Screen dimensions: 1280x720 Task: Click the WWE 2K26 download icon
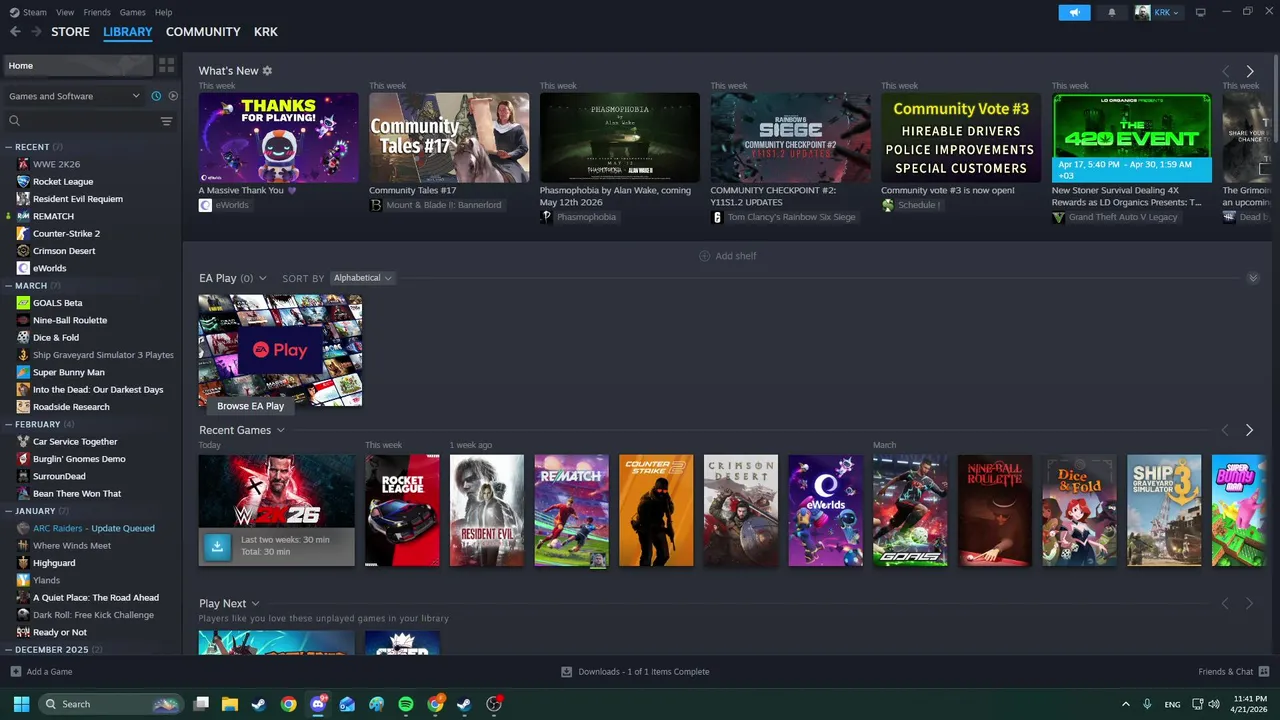click(216, 546)
